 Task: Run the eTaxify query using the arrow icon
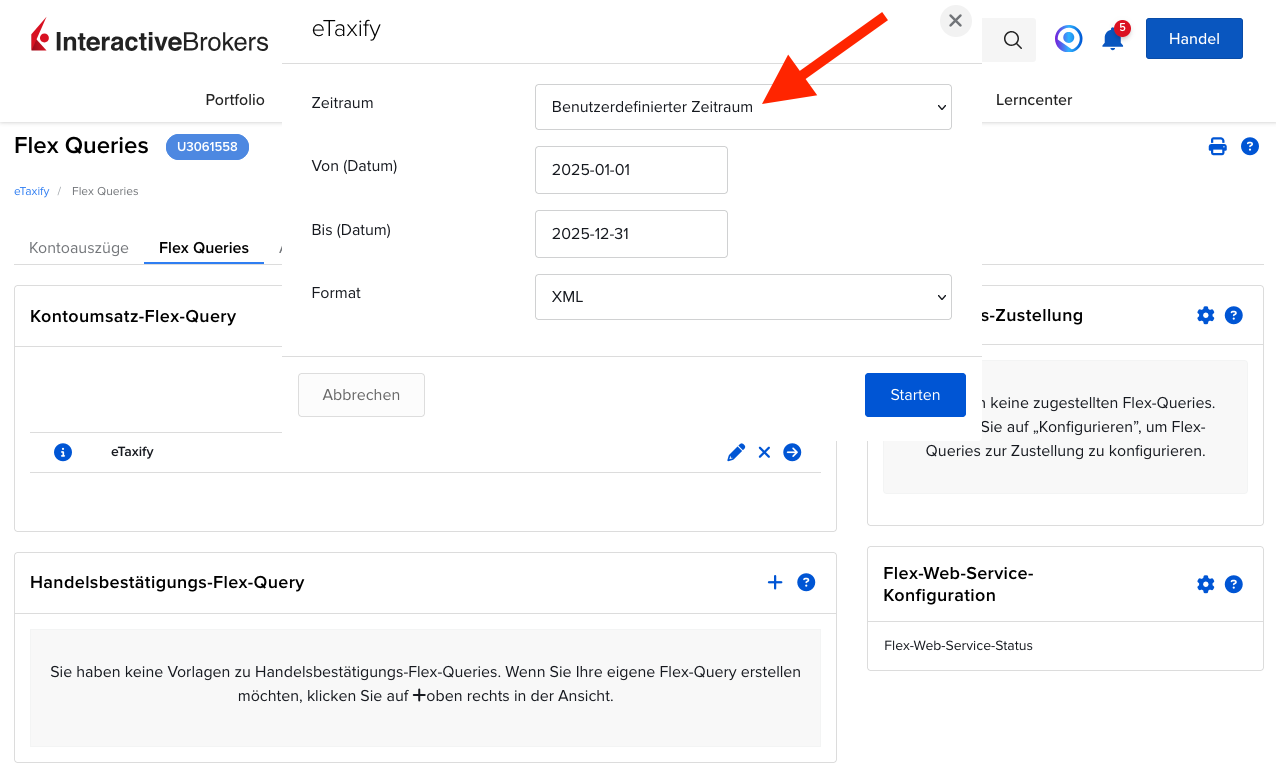click(792, 452)
